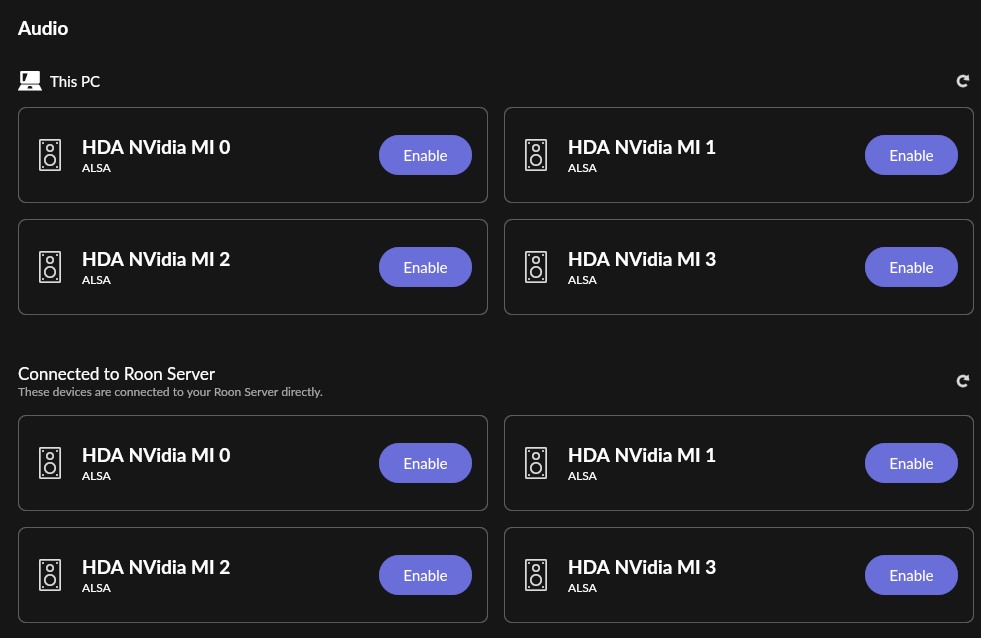
Task: Enable Roon Server's HDA NVidia MI 1
Action: (x=912, y=463)
